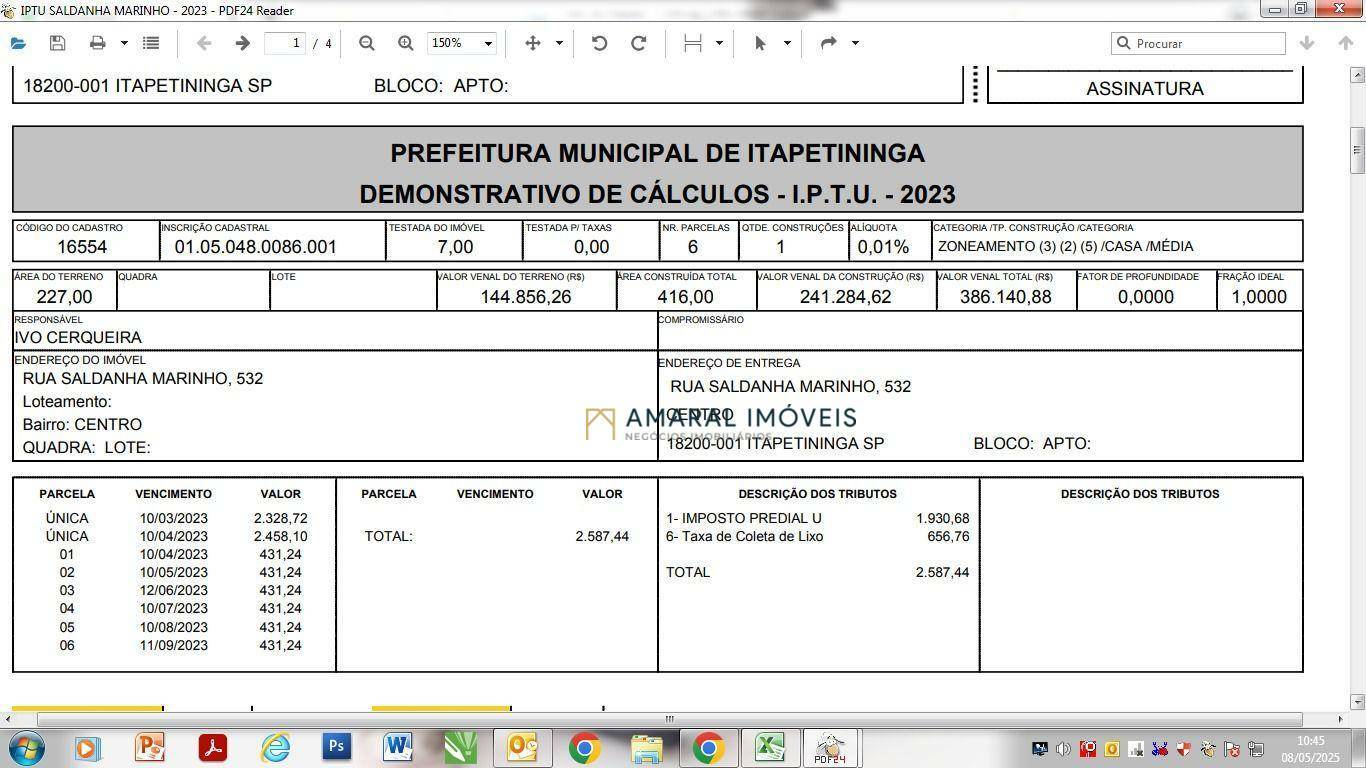The width and height of the screenshot is (1366, 768).
Task: Open Microsoft Word from the taskbar
Action: (398, 748)
